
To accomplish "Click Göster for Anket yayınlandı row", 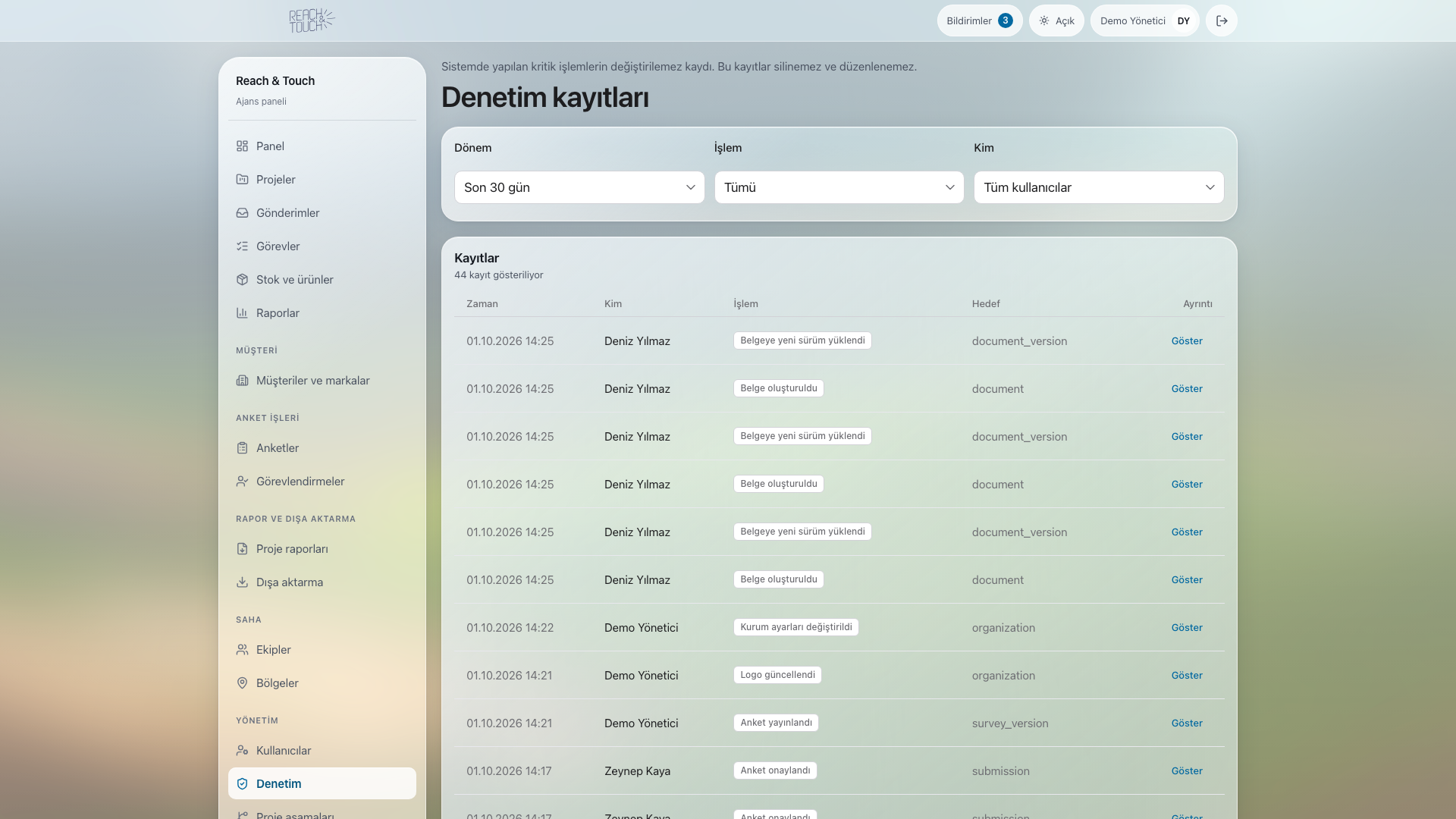I will pos(1187,723).
